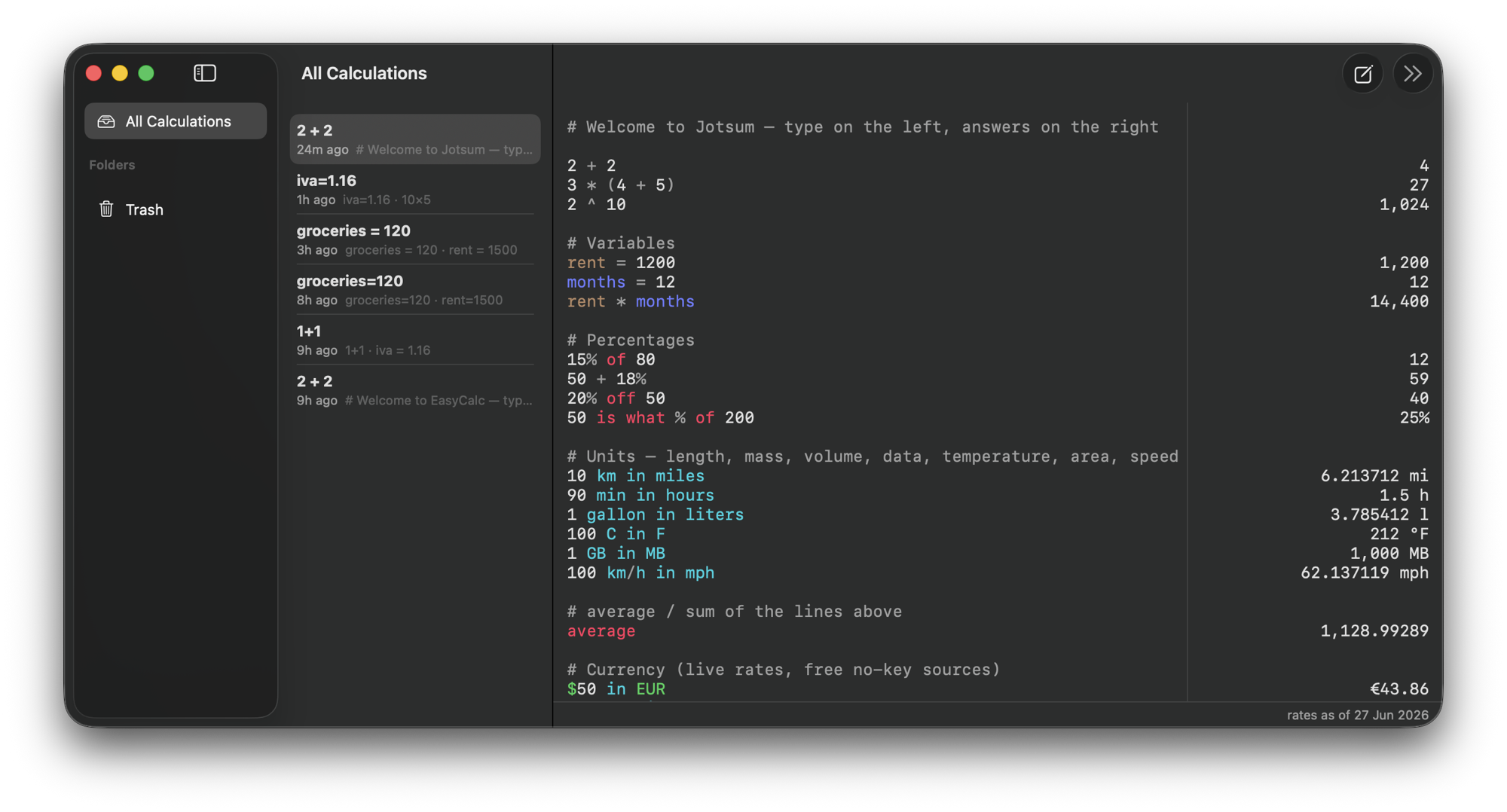Place cursor in the '3 * (4 + 5)' line
Screen dimensions: 1507x812
tap(621, 185)
